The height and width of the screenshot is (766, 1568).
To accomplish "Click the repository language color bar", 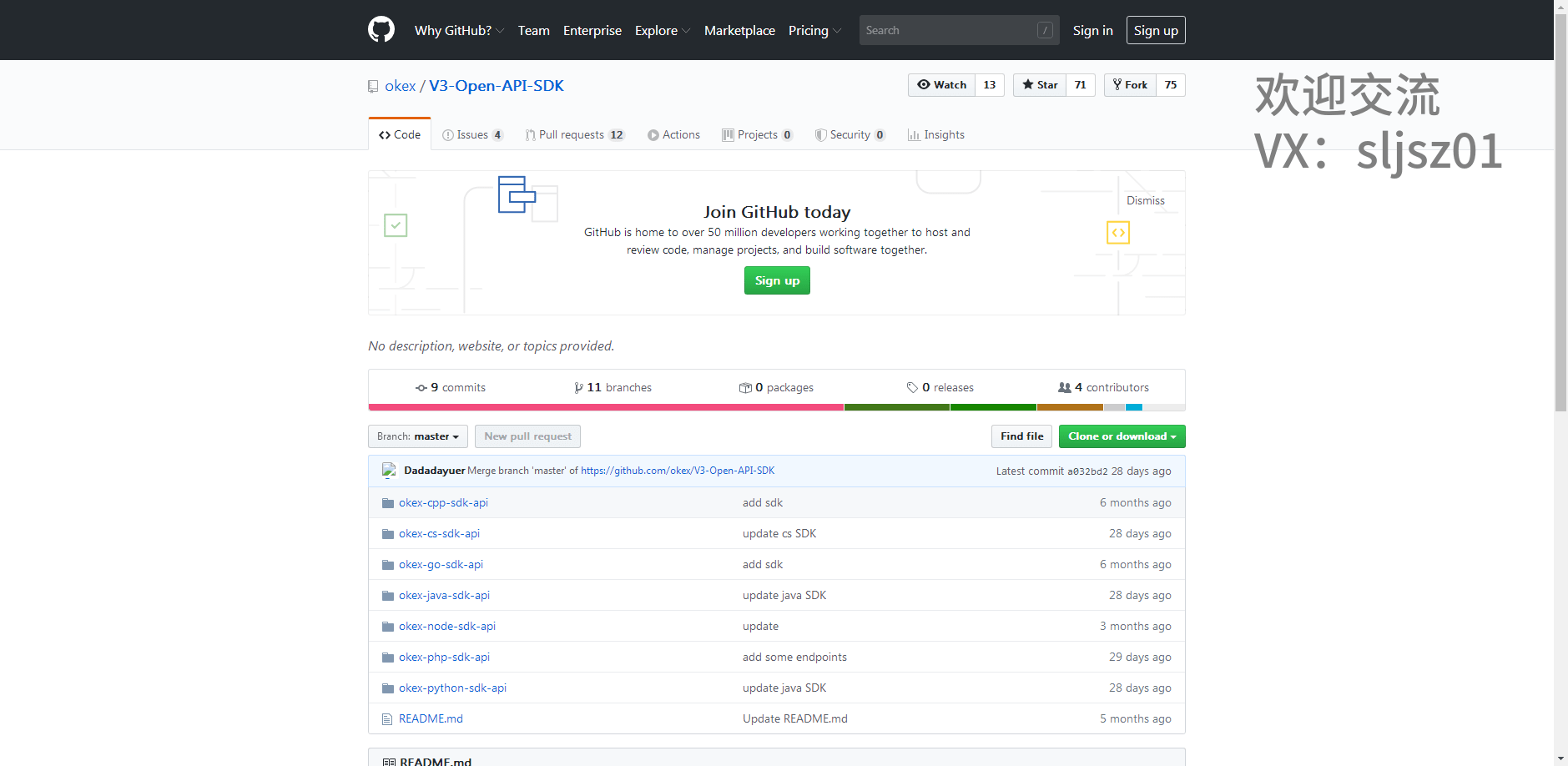I will click(776, 407).
